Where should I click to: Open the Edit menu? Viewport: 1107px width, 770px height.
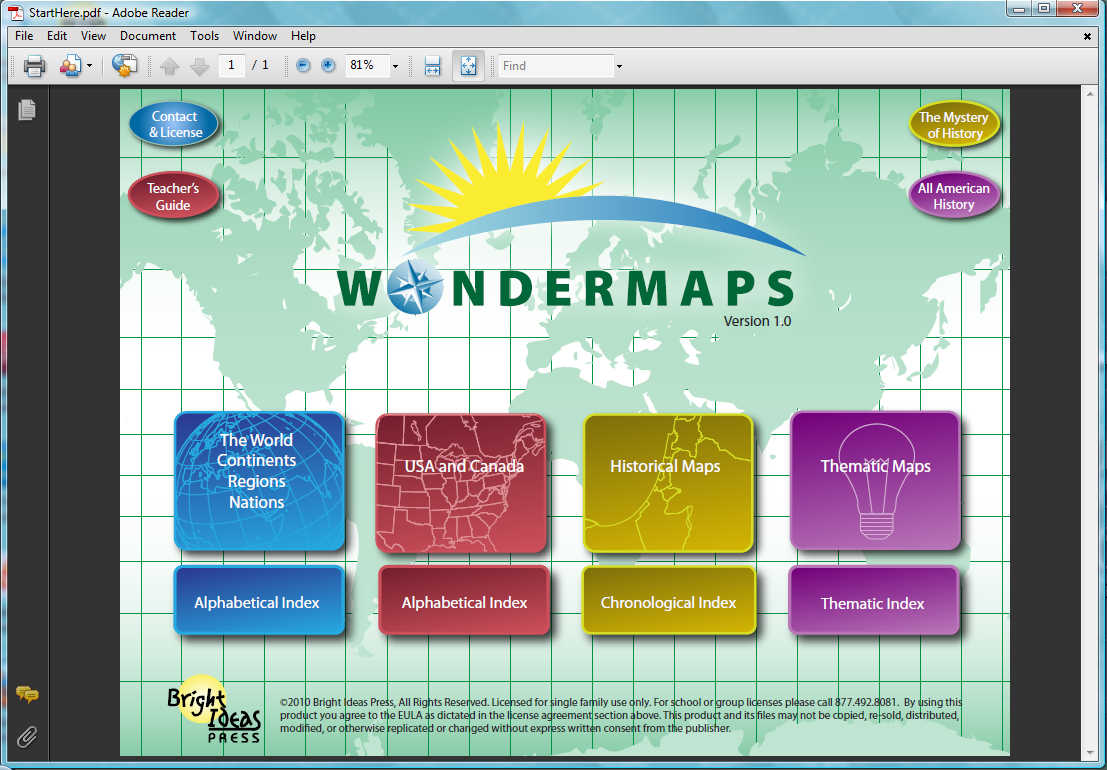point(56,36)
